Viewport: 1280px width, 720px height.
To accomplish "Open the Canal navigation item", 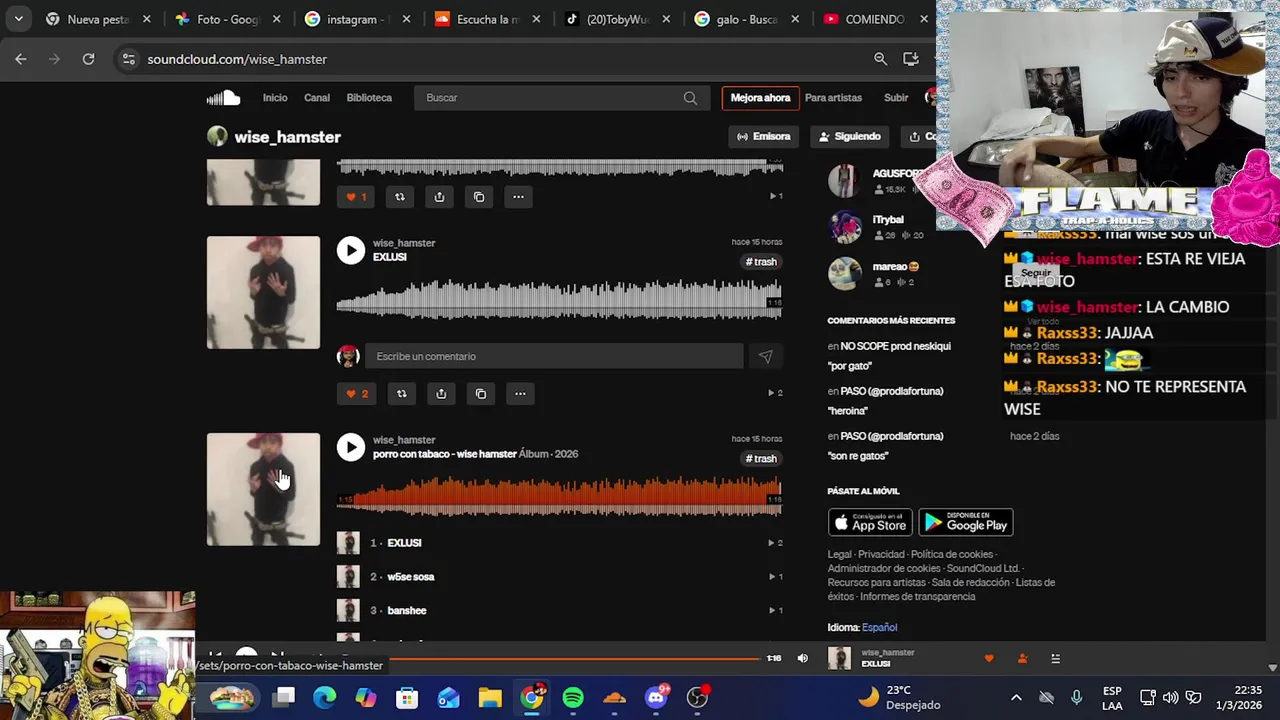I will coord(317,98).
